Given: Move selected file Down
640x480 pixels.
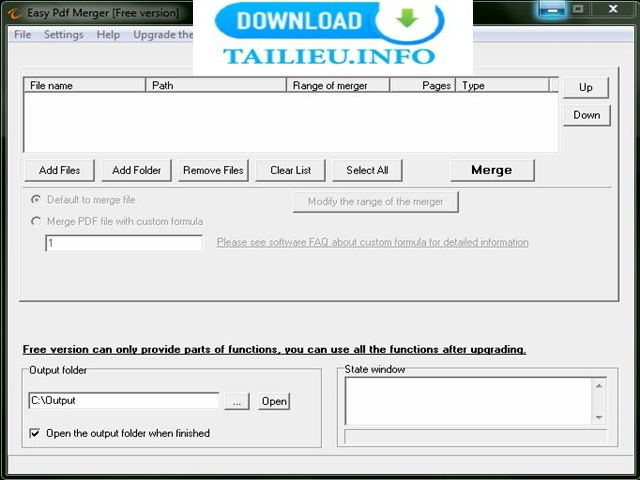Looking at the screenshot, I should pyautogui.click(x=587, y=115).
